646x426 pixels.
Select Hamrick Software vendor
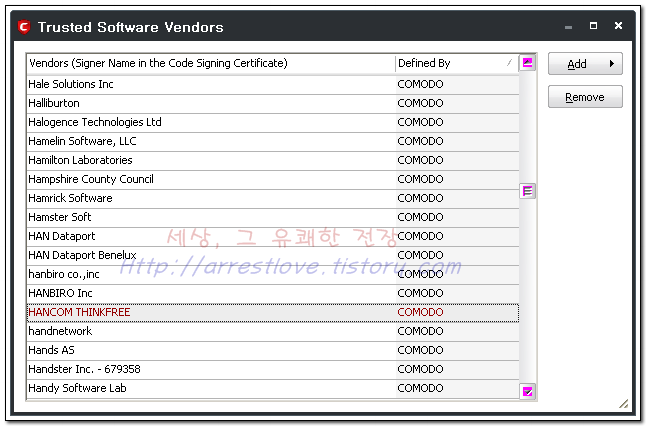pyautogui.click(x=273, y=198)
